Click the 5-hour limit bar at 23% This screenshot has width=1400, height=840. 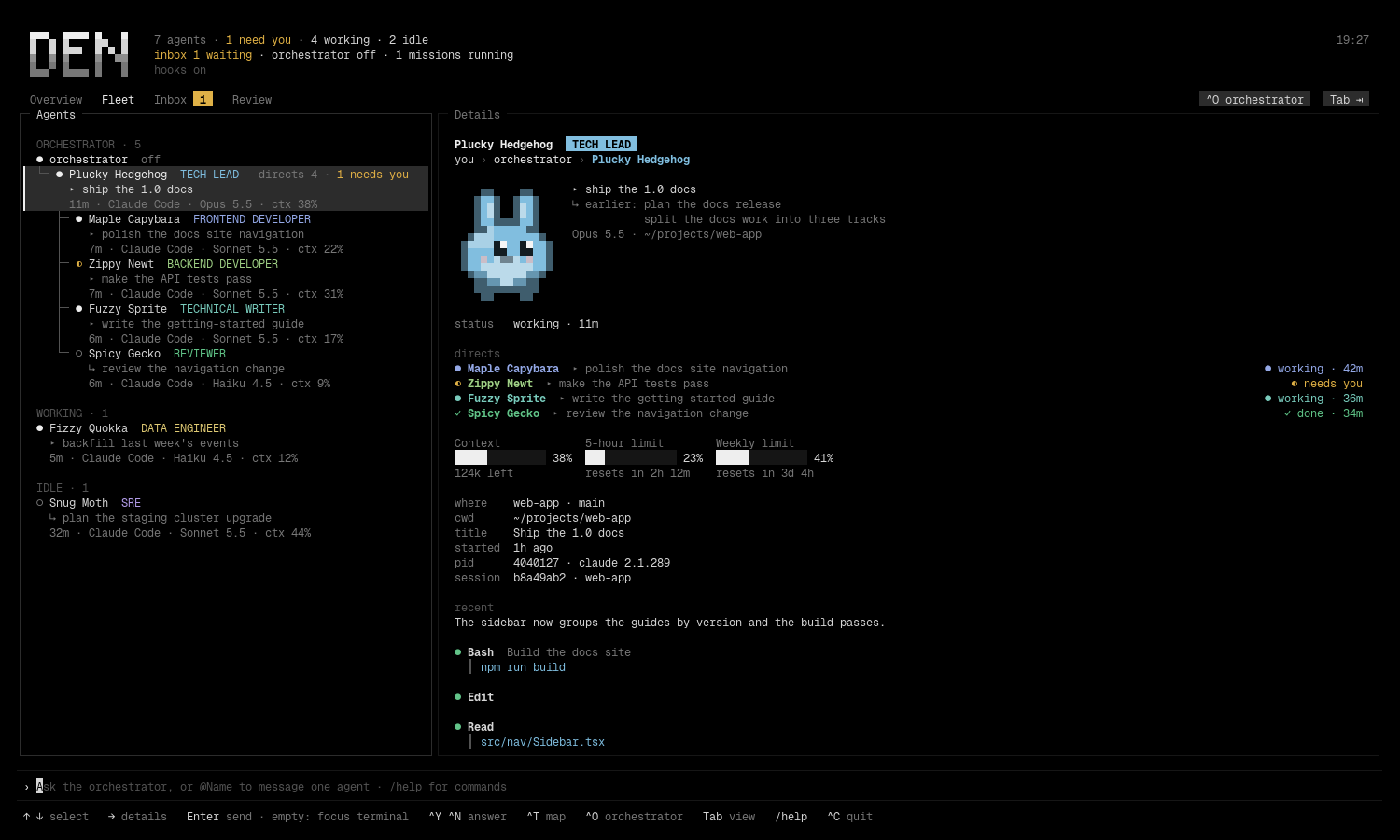(x=631, y=457)
